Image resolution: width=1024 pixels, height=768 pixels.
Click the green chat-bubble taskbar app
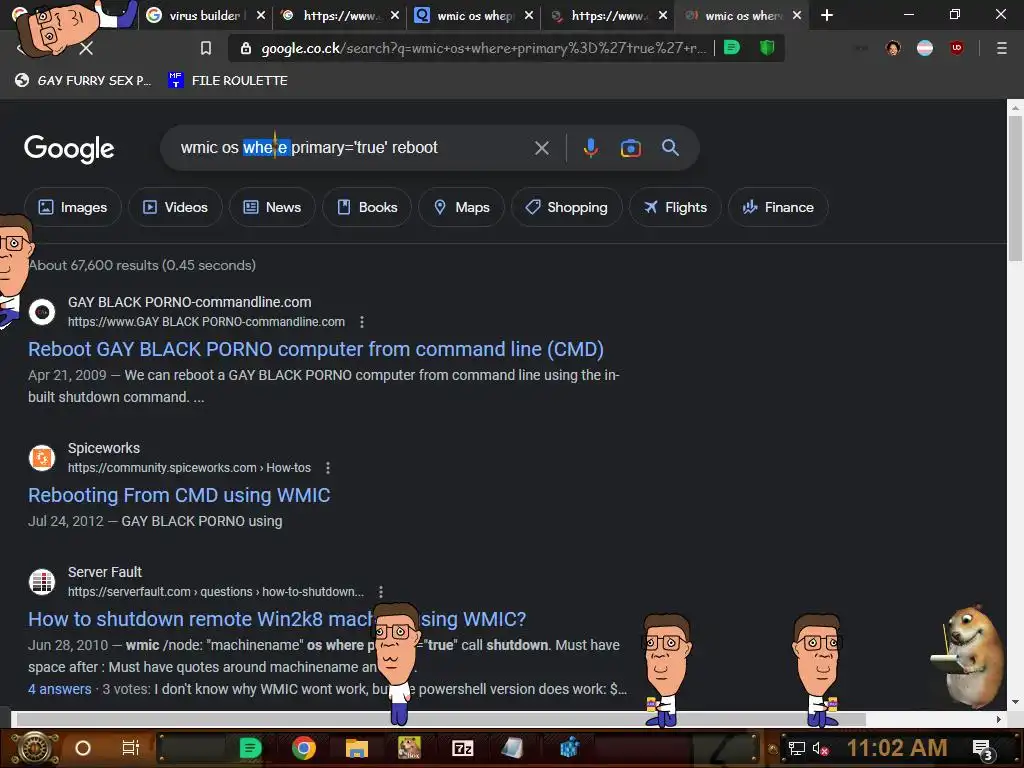point(250,748)
